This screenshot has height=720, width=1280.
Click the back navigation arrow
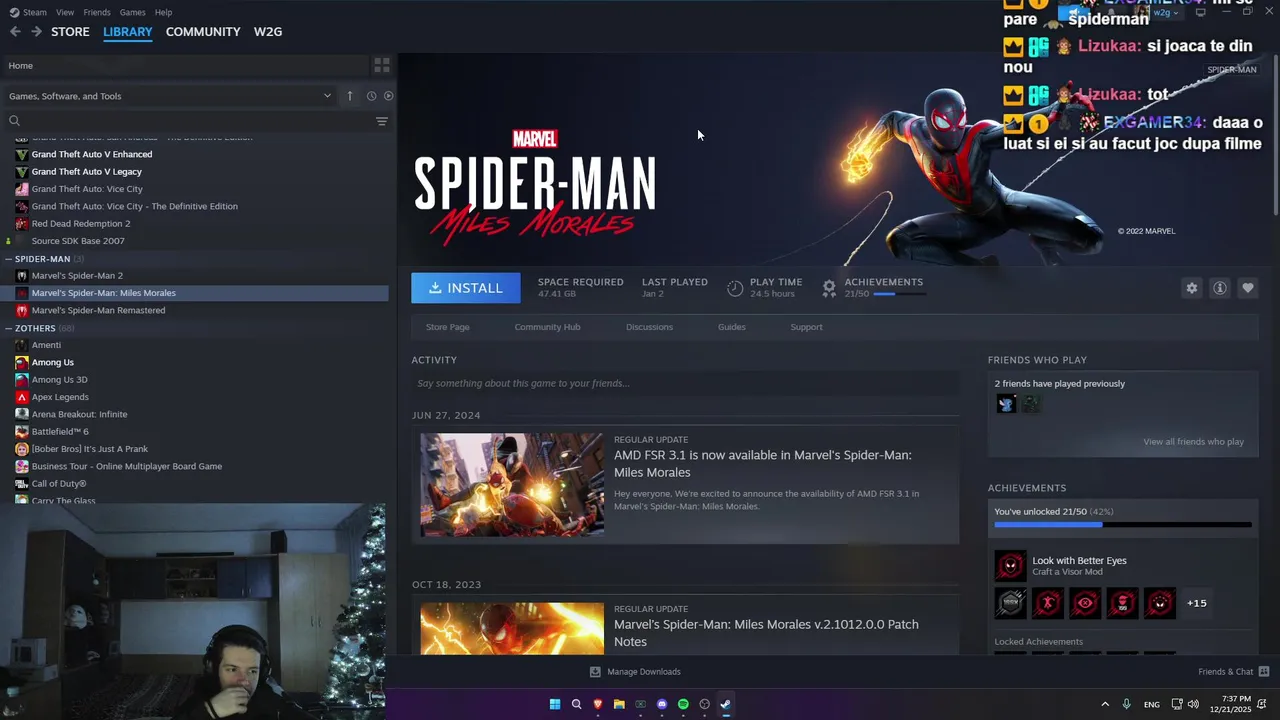click(x=15, y=32)
